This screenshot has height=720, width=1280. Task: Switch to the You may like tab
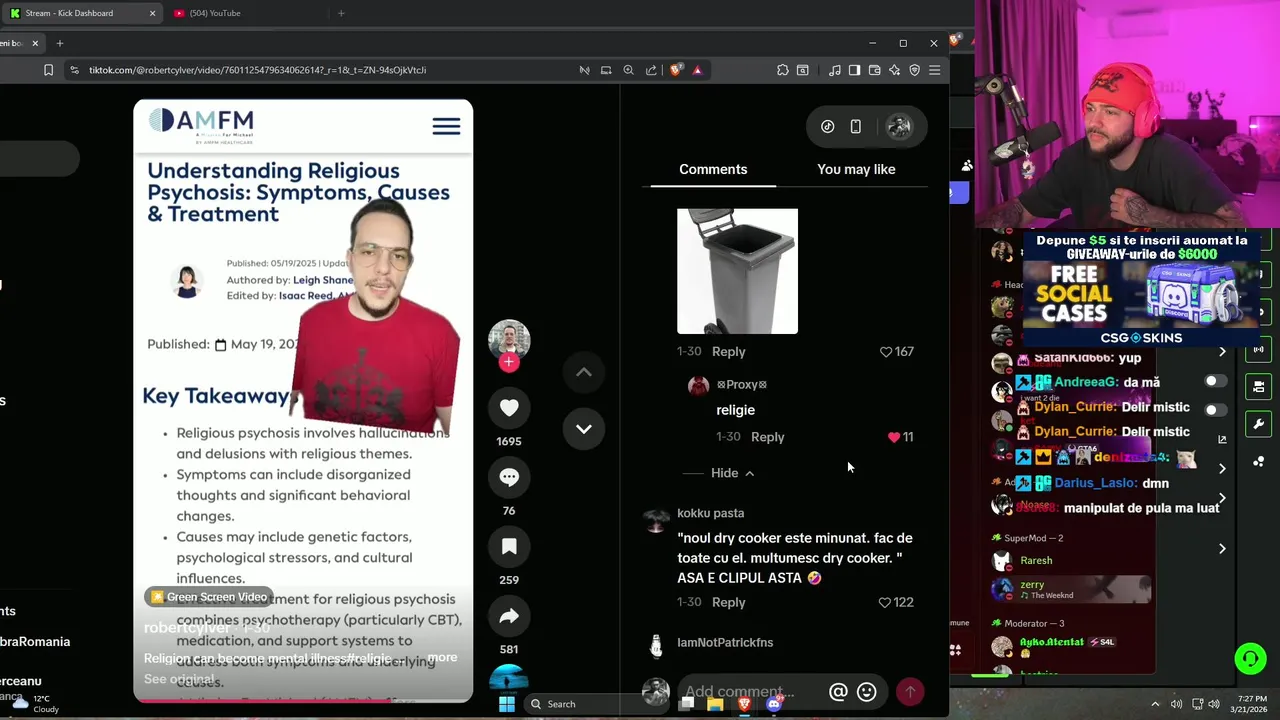coord(856,169)
